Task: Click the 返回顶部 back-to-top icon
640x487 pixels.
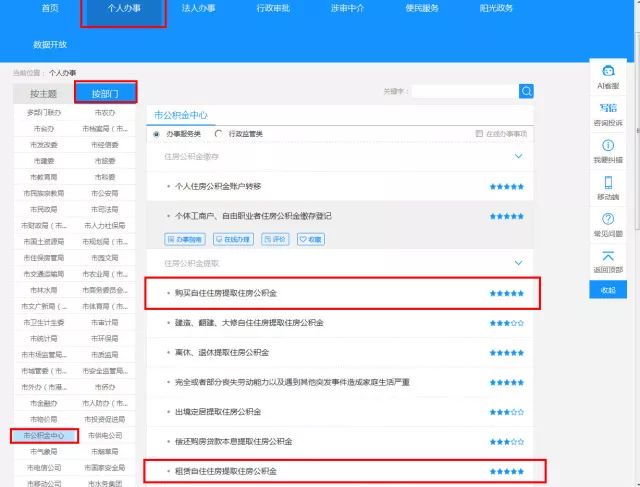Action: [608, 259]
